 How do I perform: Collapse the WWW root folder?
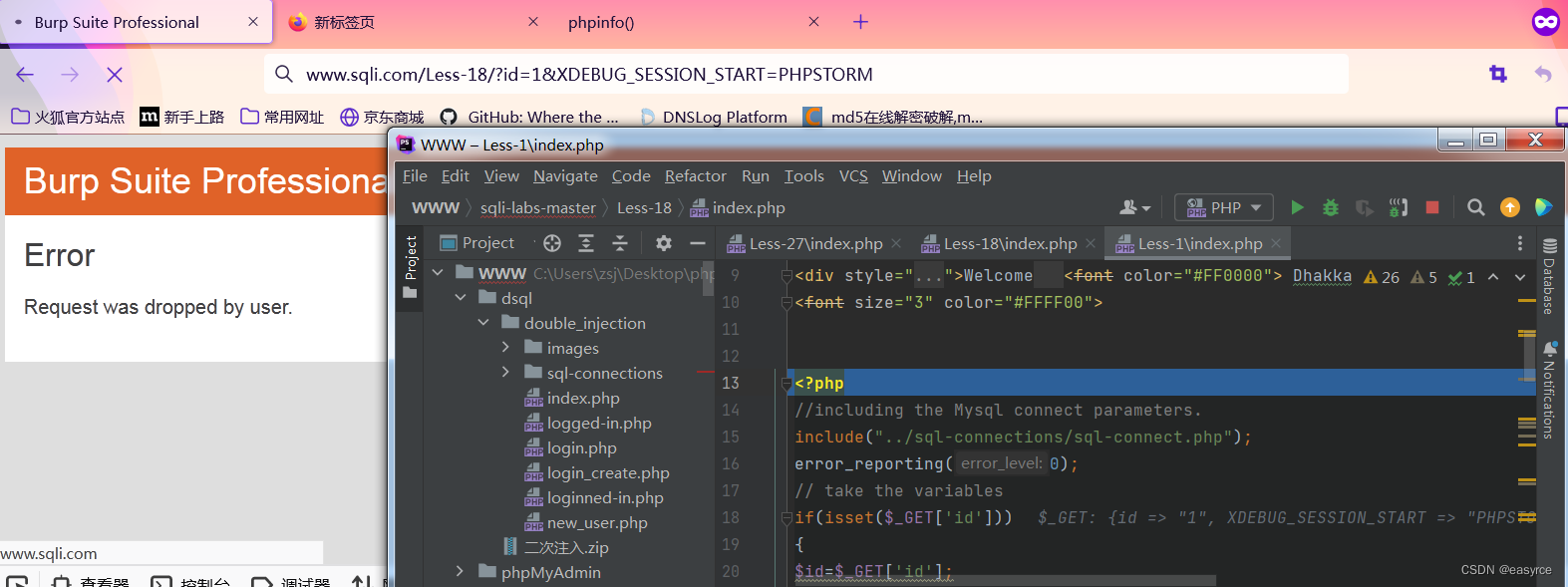[x=437, y=273]
